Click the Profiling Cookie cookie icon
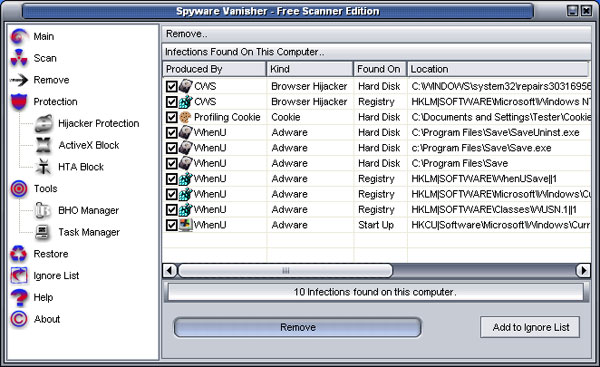The width and height of the screenshot is (600, 367). pyautogui.click(x=185, y=117)
